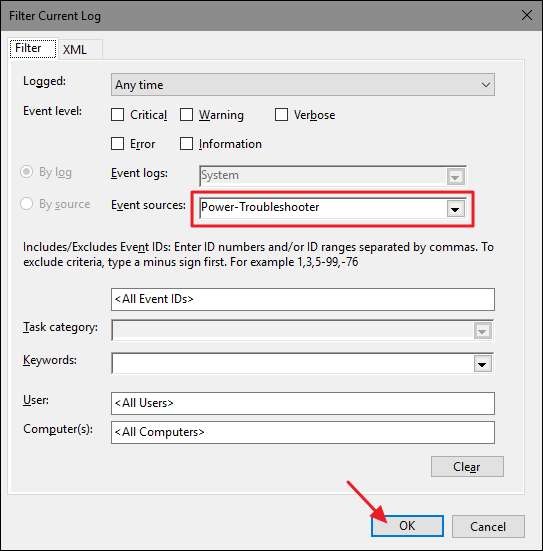Open the Keywords dropdown arrow
The width and height of the screenshot is (543, 551).
(482, 364)
